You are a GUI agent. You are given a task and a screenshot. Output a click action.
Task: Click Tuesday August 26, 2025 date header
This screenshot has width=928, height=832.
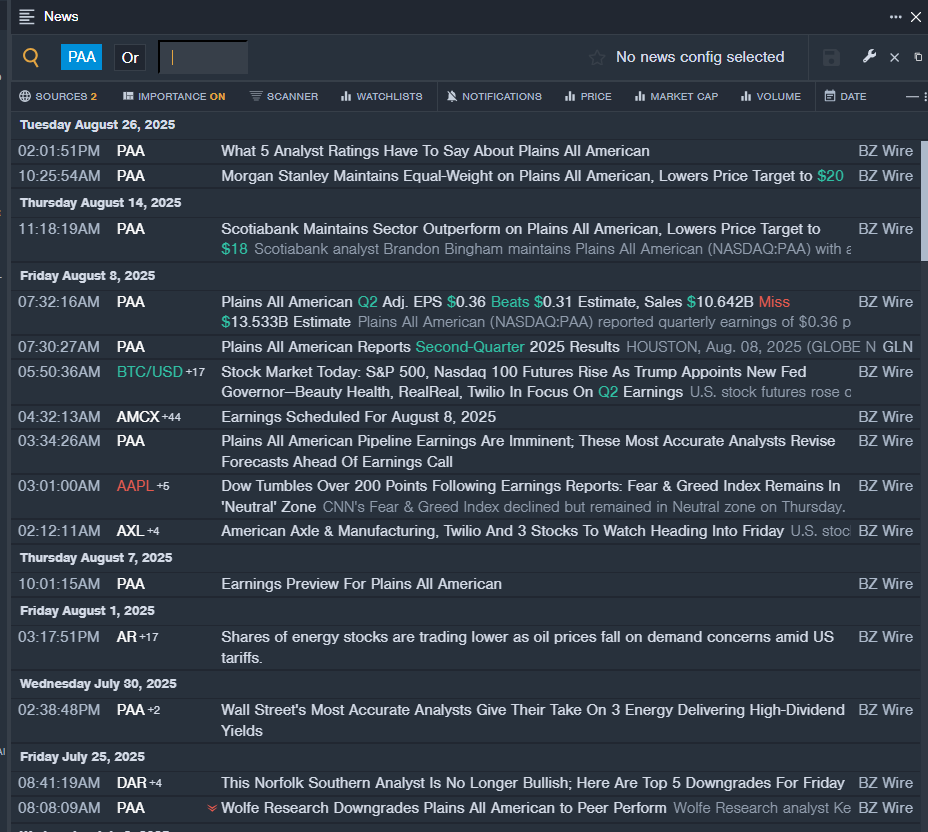[x=98, y=125]
